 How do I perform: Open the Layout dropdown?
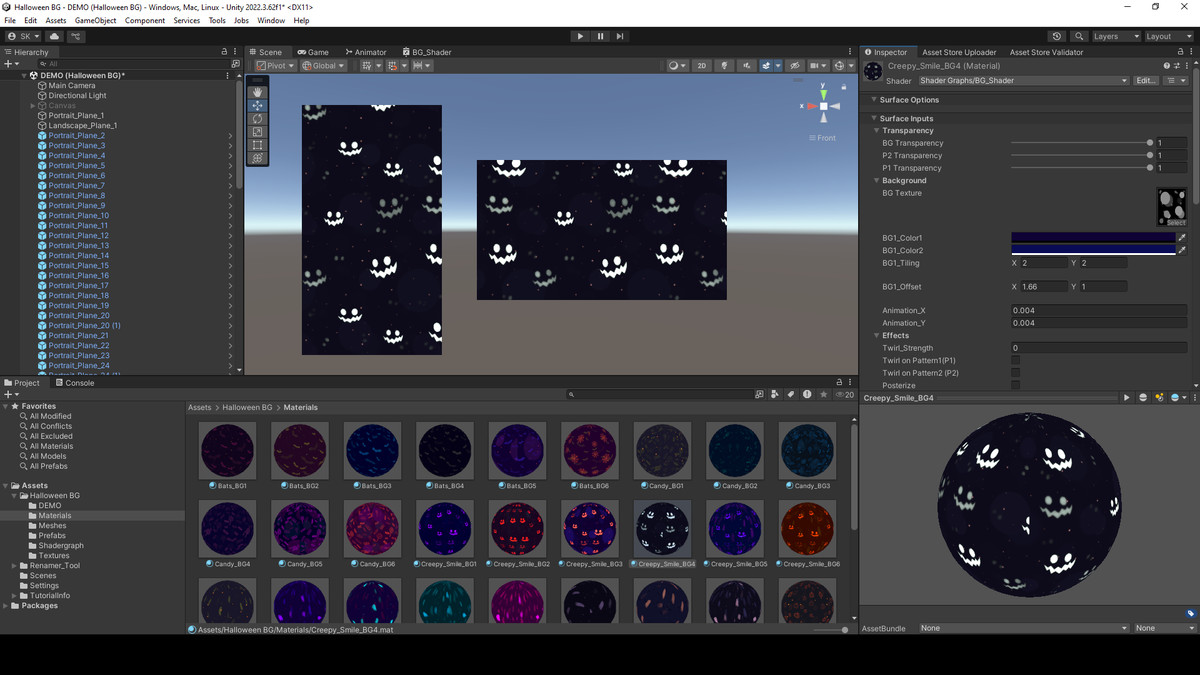(1169, 36)
